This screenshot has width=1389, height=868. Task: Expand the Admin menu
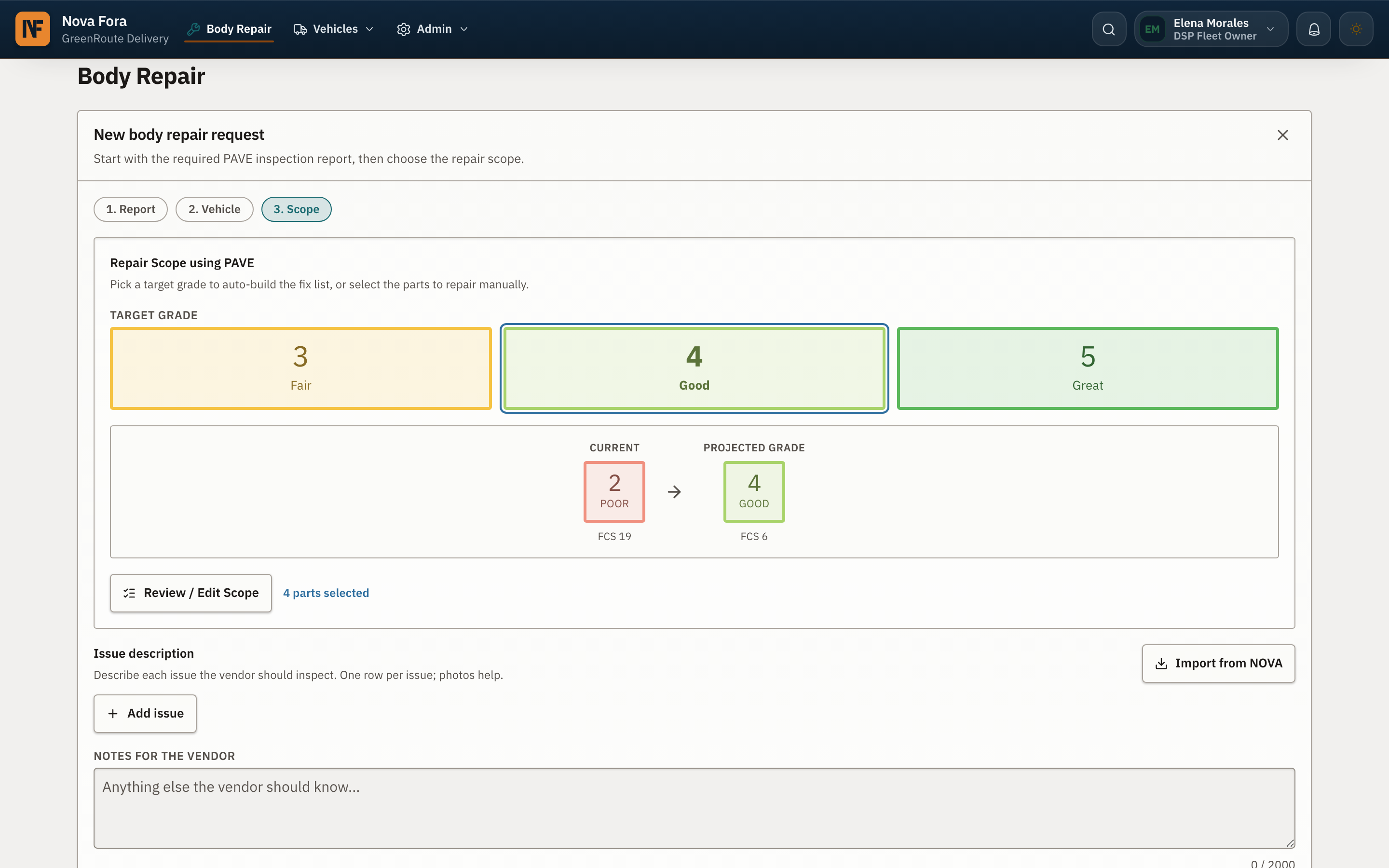(x=432, y=29)
